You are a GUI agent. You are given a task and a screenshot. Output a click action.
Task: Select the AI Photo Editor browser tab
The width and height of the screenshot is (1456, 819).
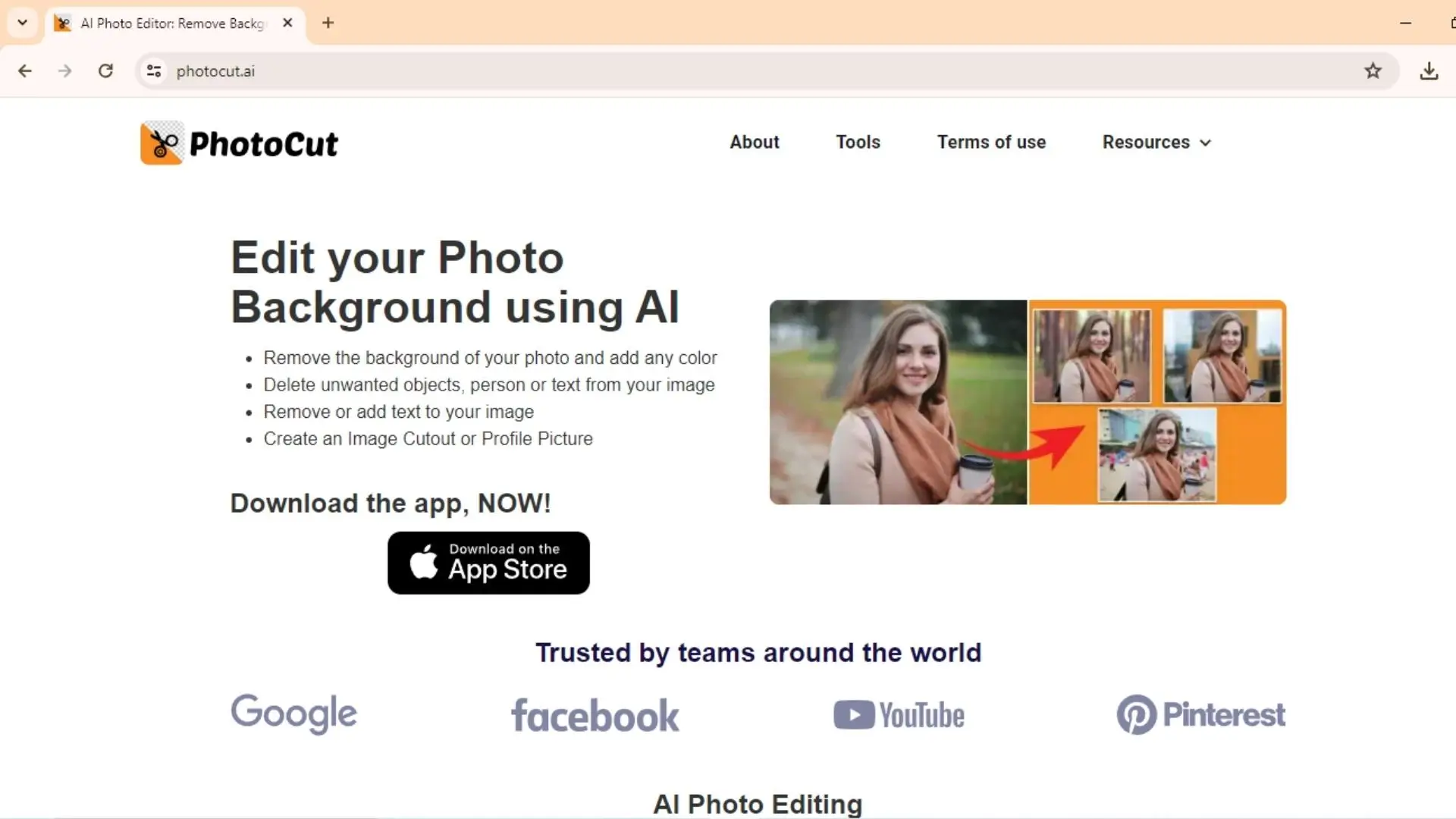click(175, 24)
